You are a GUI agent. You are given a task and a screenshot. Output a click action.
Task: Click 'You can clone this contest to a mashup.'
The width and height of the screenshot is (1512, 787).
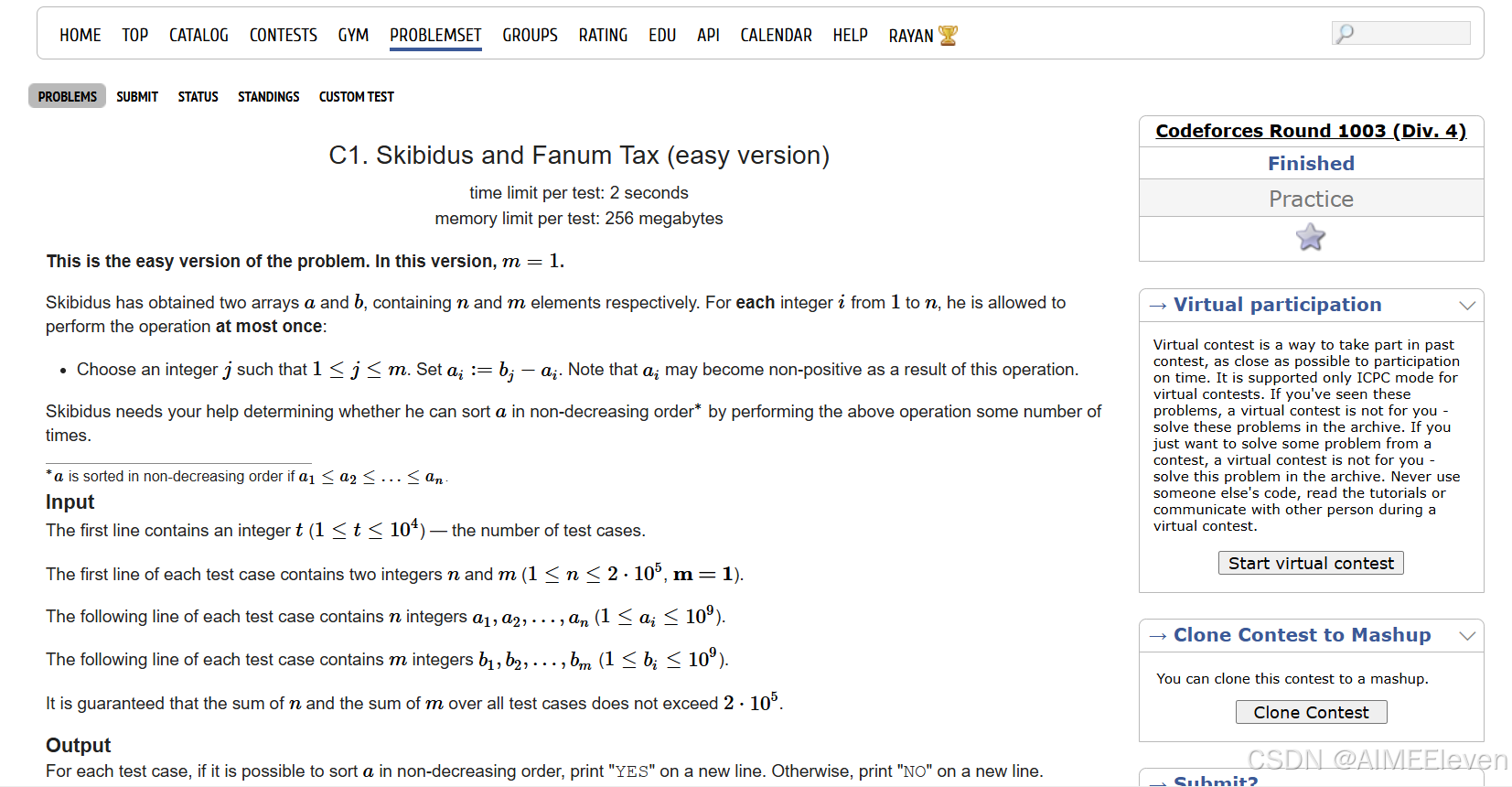(1292, 679)
